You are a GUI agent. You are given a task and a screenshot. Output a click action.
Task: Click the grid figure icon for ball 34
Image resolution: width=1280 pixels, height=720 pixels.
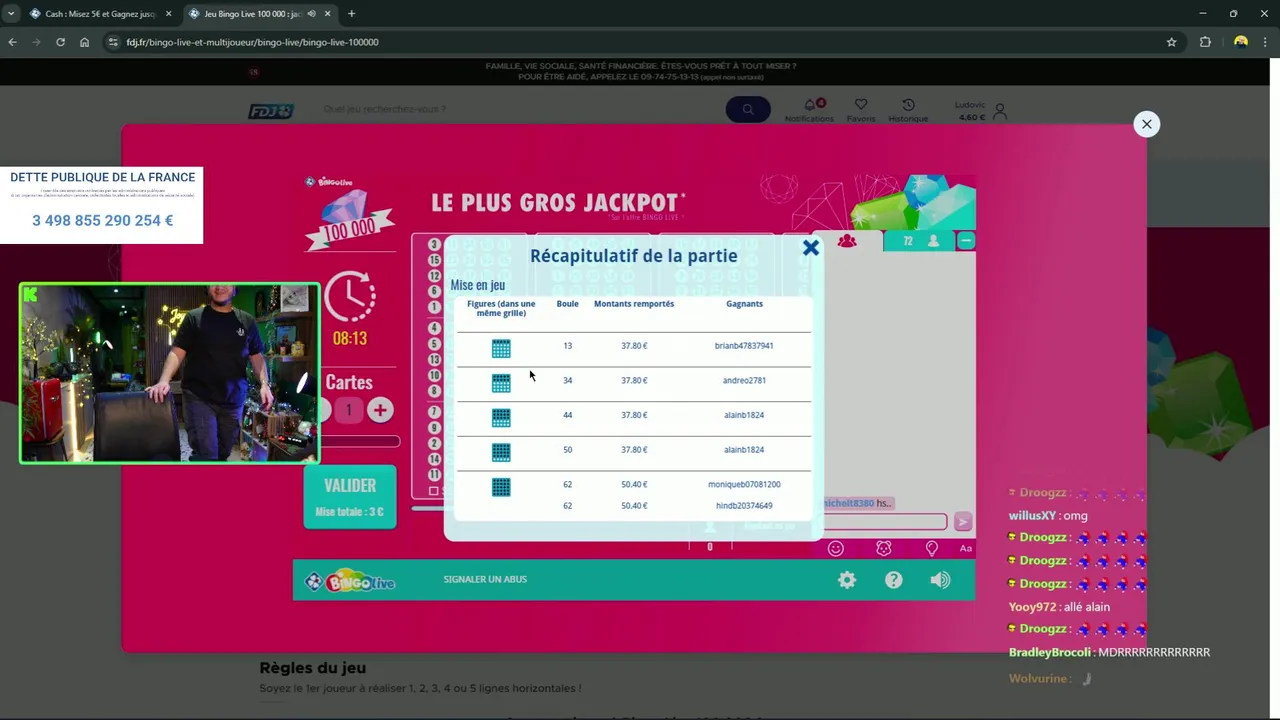click(x=501, y=383)
